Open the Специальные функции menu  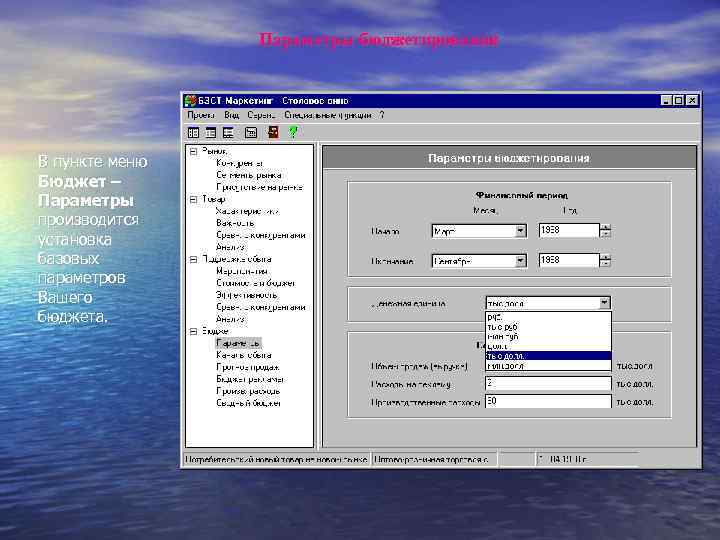330,115
